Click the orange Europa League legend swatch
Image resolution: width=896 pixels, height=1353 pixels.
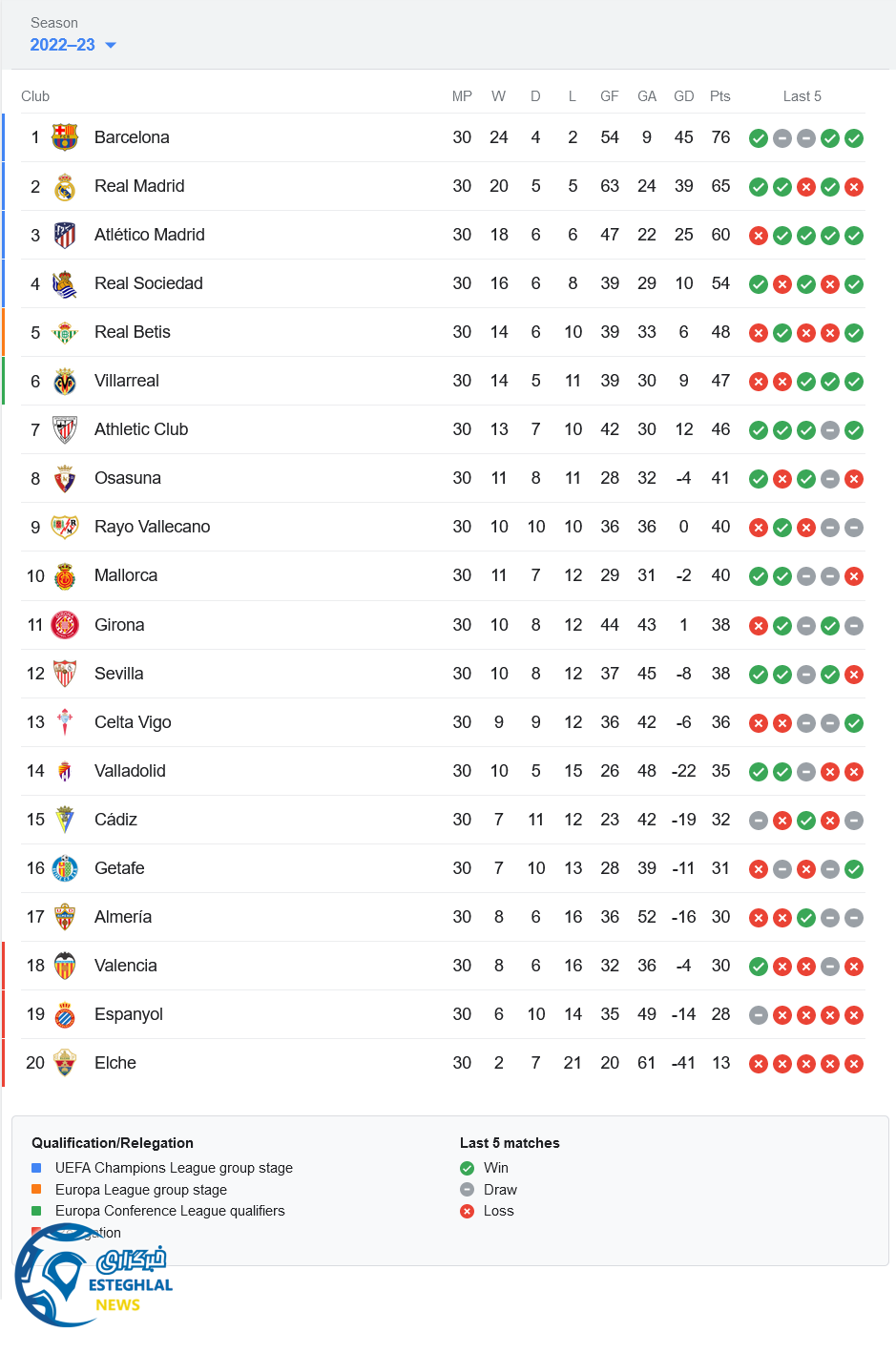tap(36, 1189)
